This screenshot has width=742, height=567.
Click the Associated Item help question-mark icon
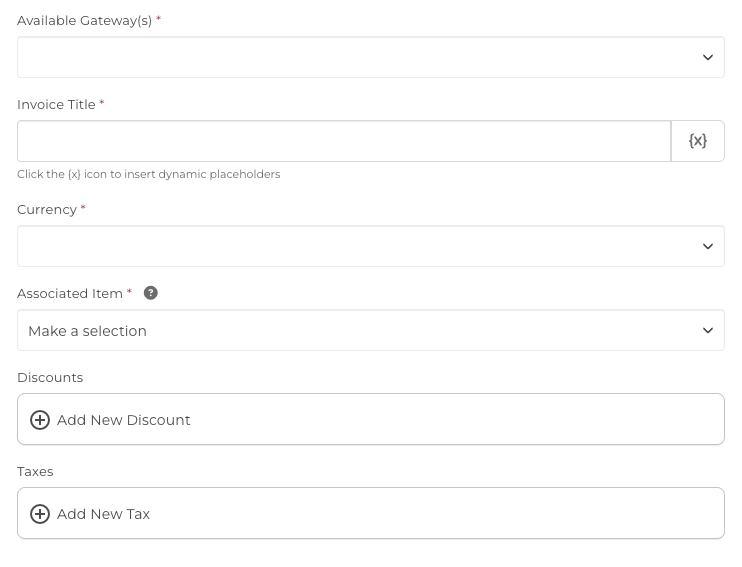pyautogui.click(x=151, y=293)
